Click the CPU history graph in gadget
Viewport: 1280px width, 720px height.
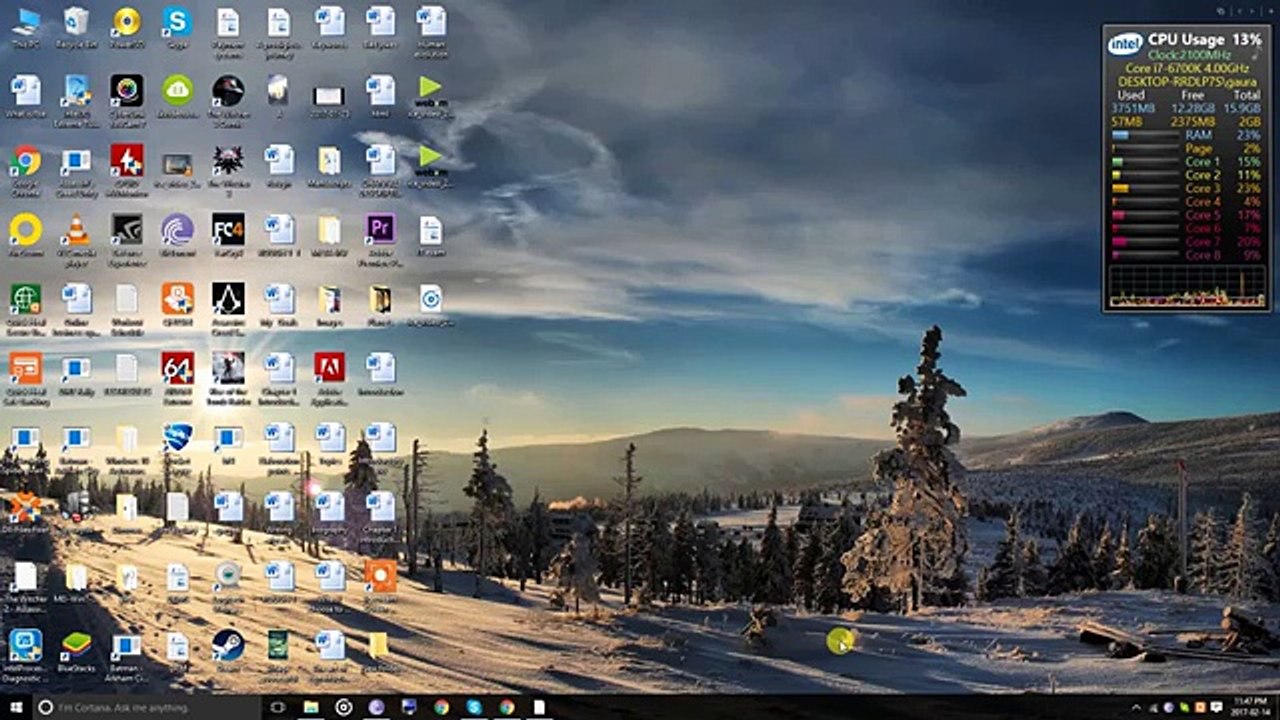click(1187, 286)
